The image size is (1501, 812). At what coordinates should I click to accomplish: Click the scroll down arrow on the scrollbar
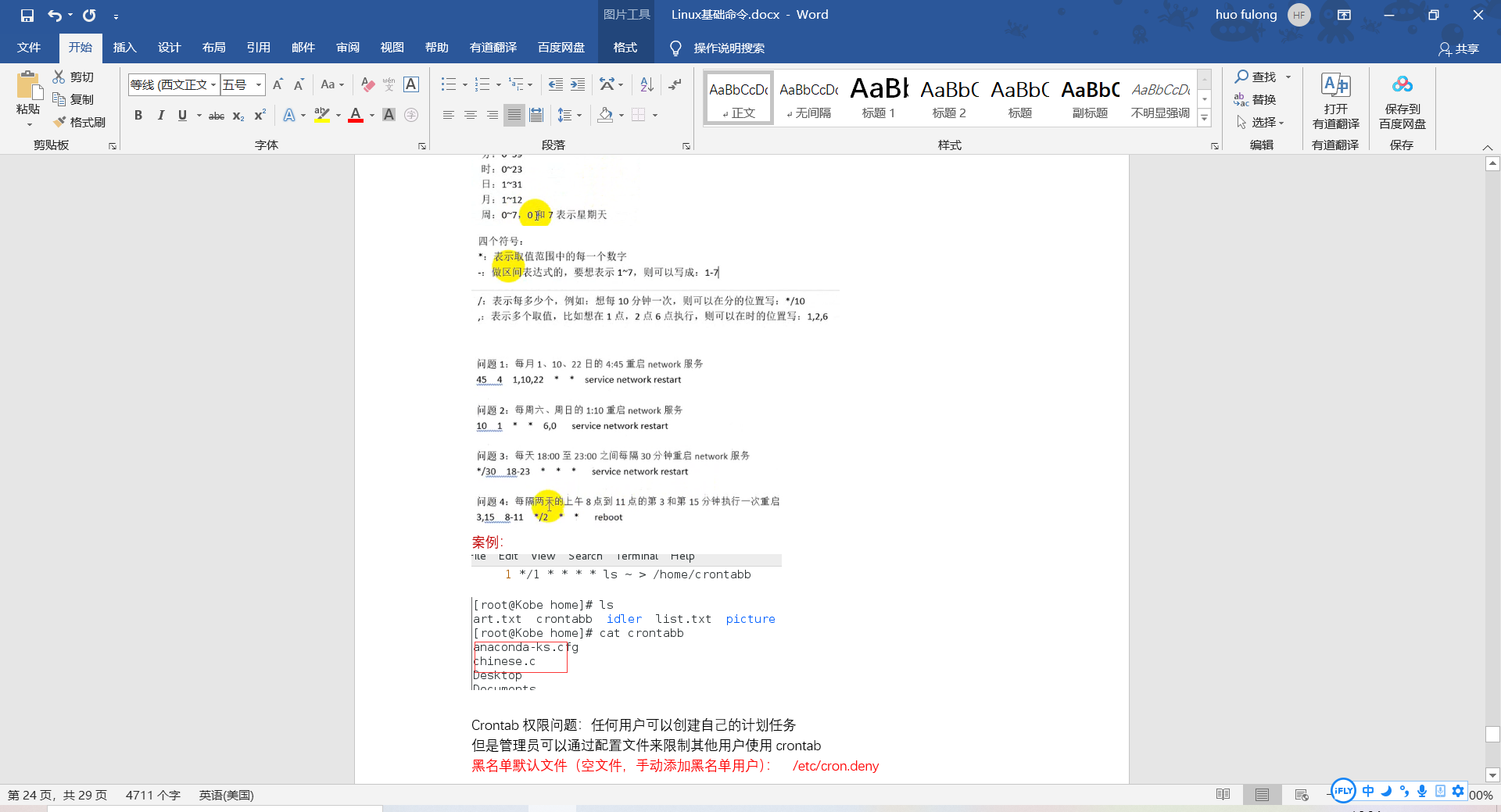1492,775
